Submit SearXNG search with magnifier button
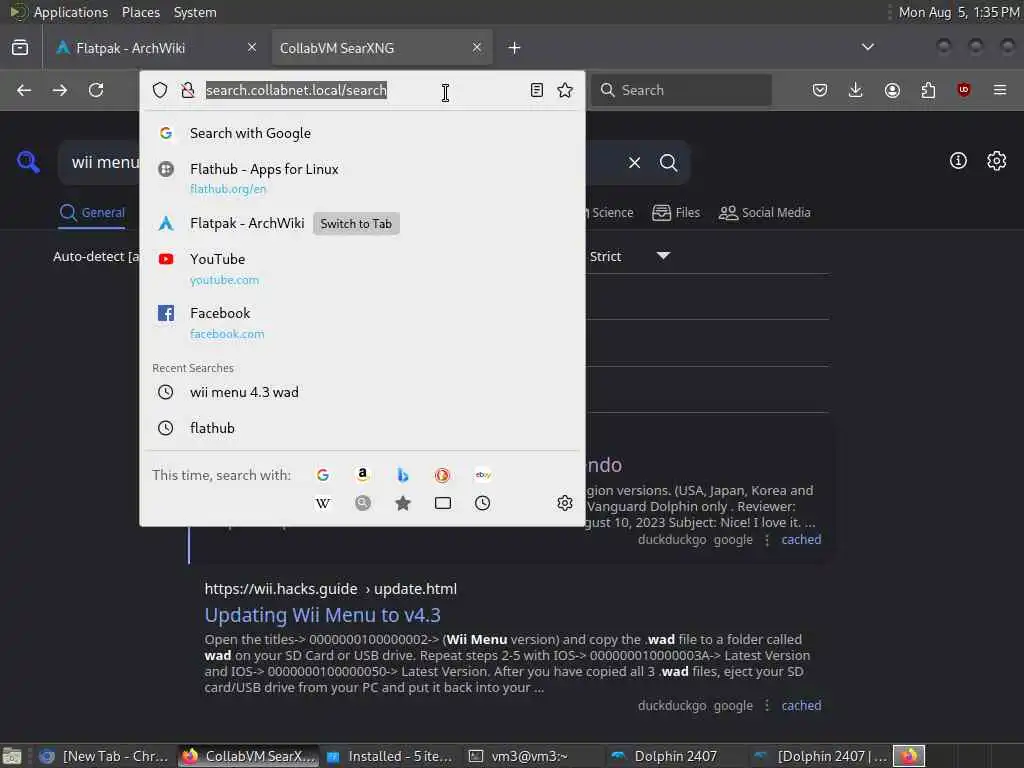This screenshot has width=1024, height=768. pos(668,163)
